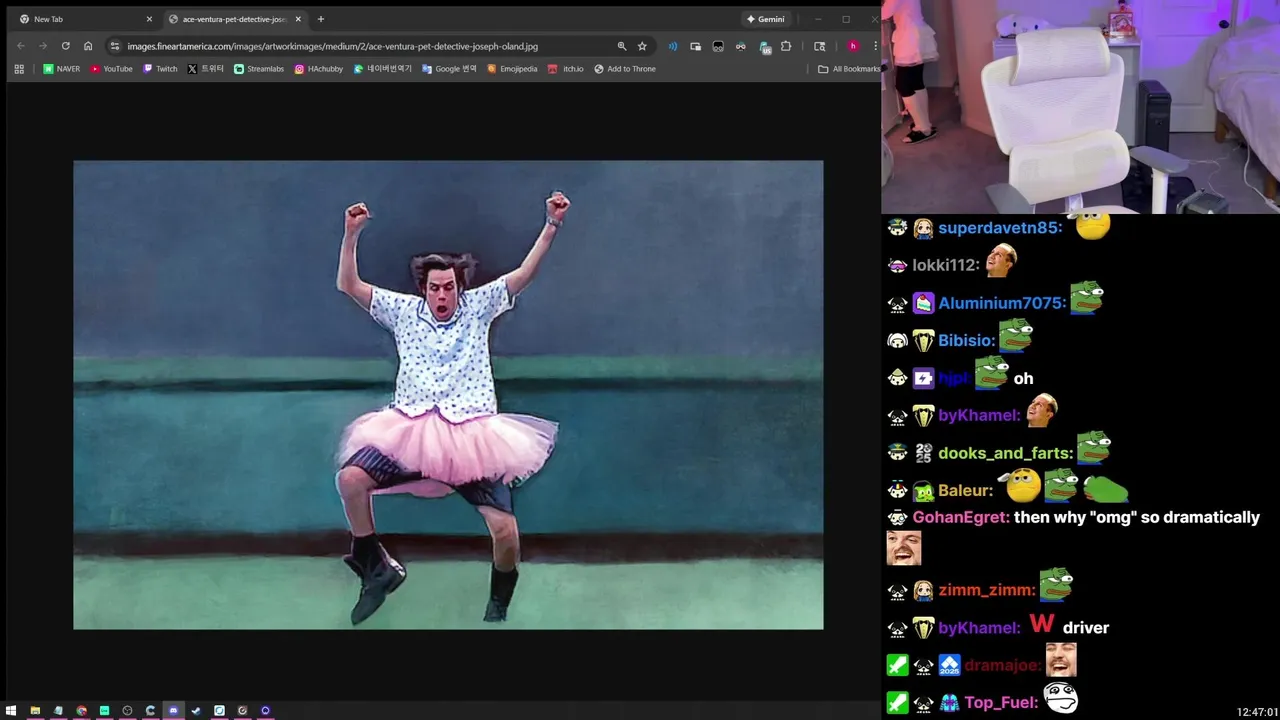The height and width of the screenshot is (720, 1280).
Task: Switch to the New Tab tab
Action: click(82, 19)
